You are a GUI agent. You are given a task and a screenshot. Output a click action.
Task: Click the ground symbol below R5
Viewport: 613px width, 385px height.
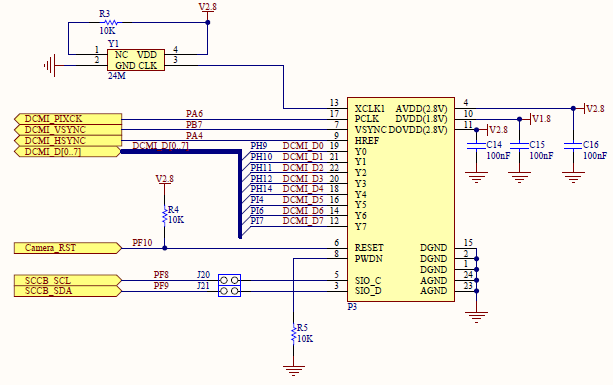point(294,370)
